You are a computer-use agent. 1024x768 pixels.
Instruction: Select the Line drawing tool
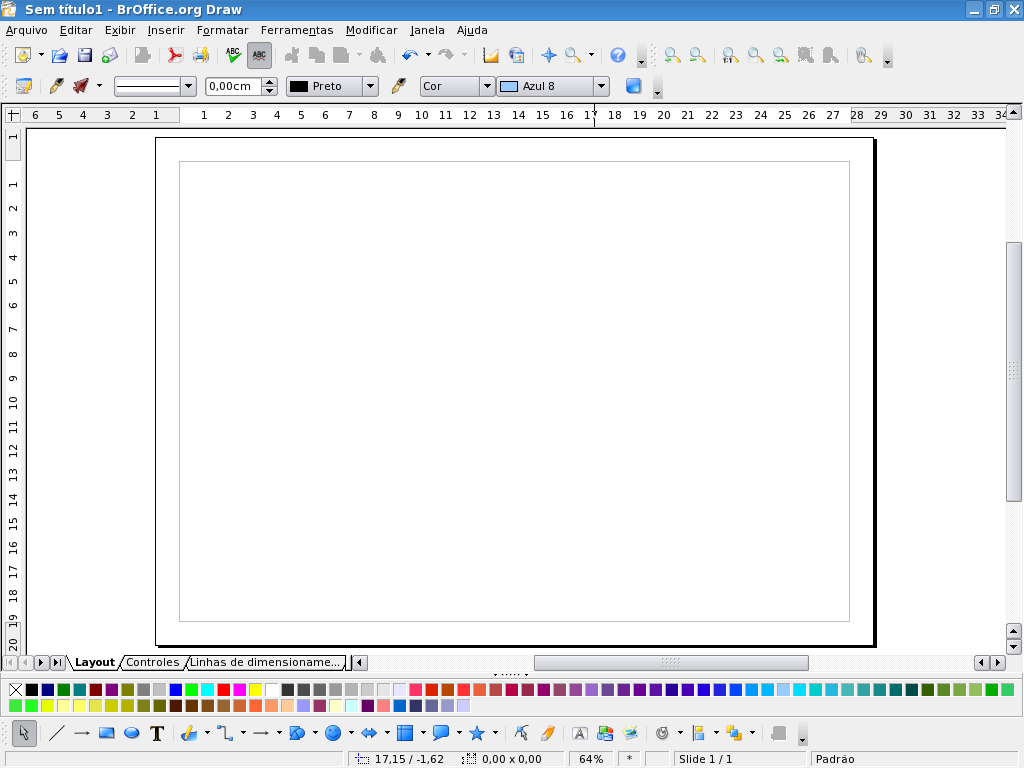click(57, 733)
